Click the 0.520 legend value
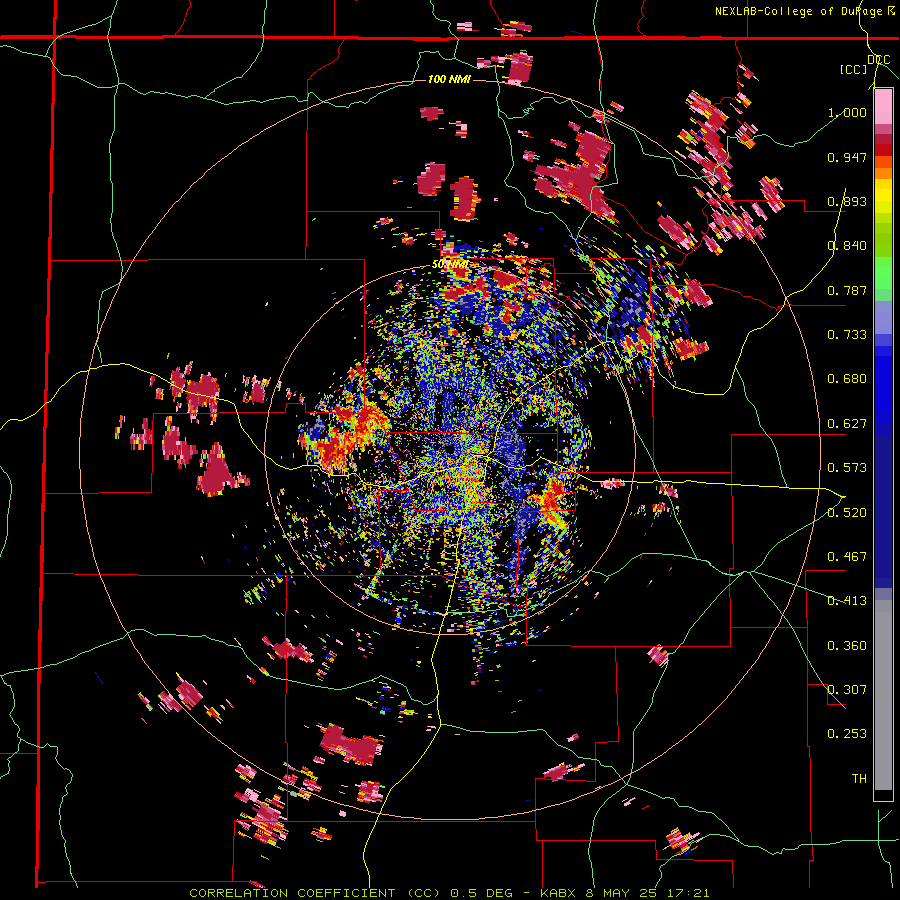 (847, 513)
